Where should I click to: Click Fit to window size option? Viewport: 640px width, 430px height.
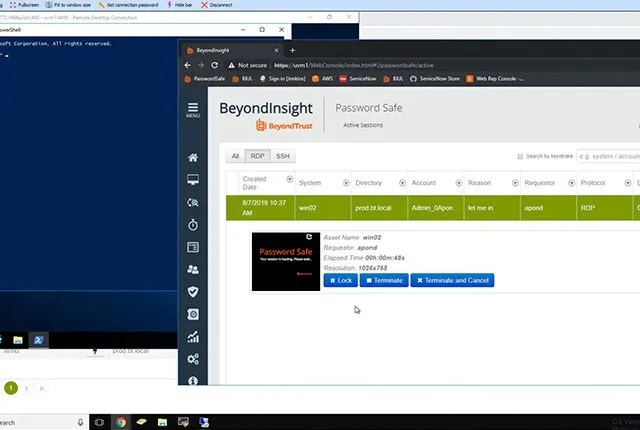click(68, 5)
